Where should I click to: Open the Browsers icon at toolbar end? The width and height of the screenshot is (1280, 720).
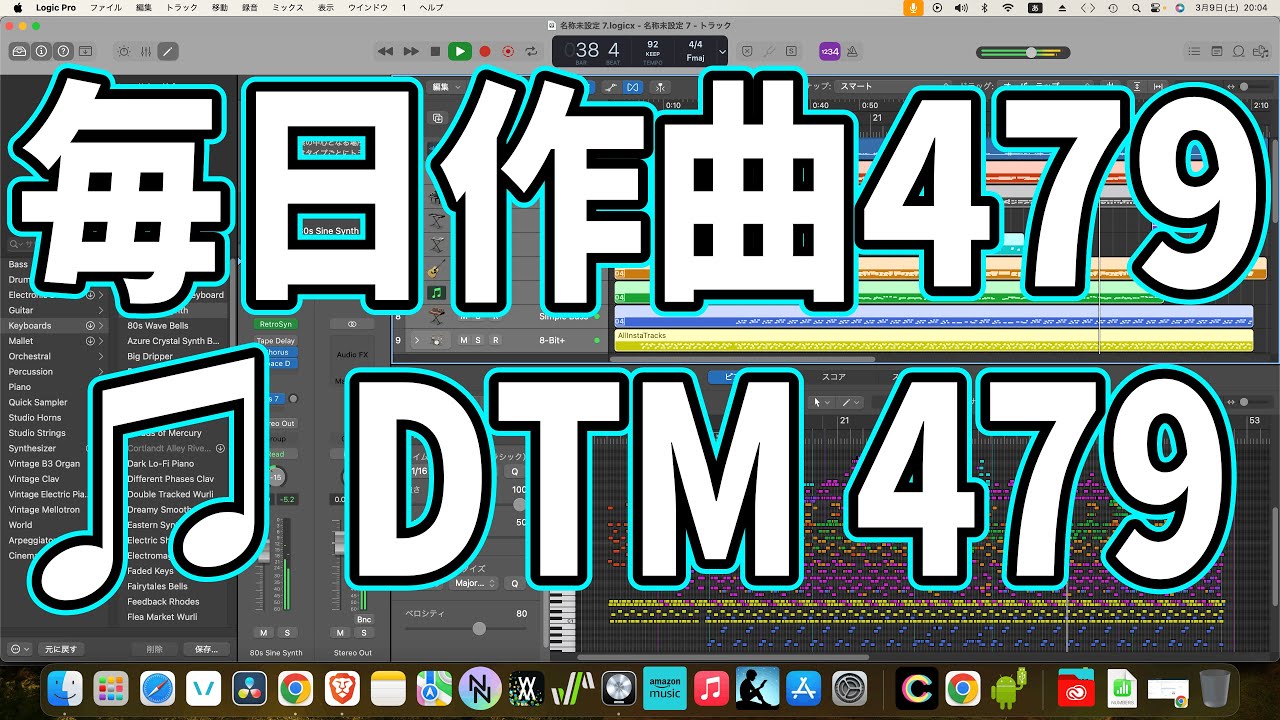pos(1262,51)
